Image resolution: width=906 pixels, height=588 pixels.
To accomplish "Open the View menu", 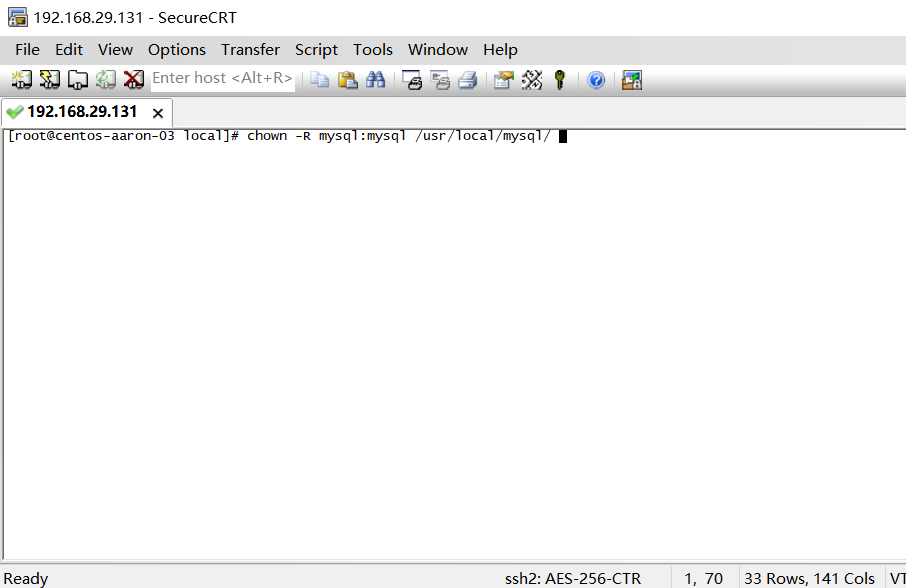I will pos(116,50).
